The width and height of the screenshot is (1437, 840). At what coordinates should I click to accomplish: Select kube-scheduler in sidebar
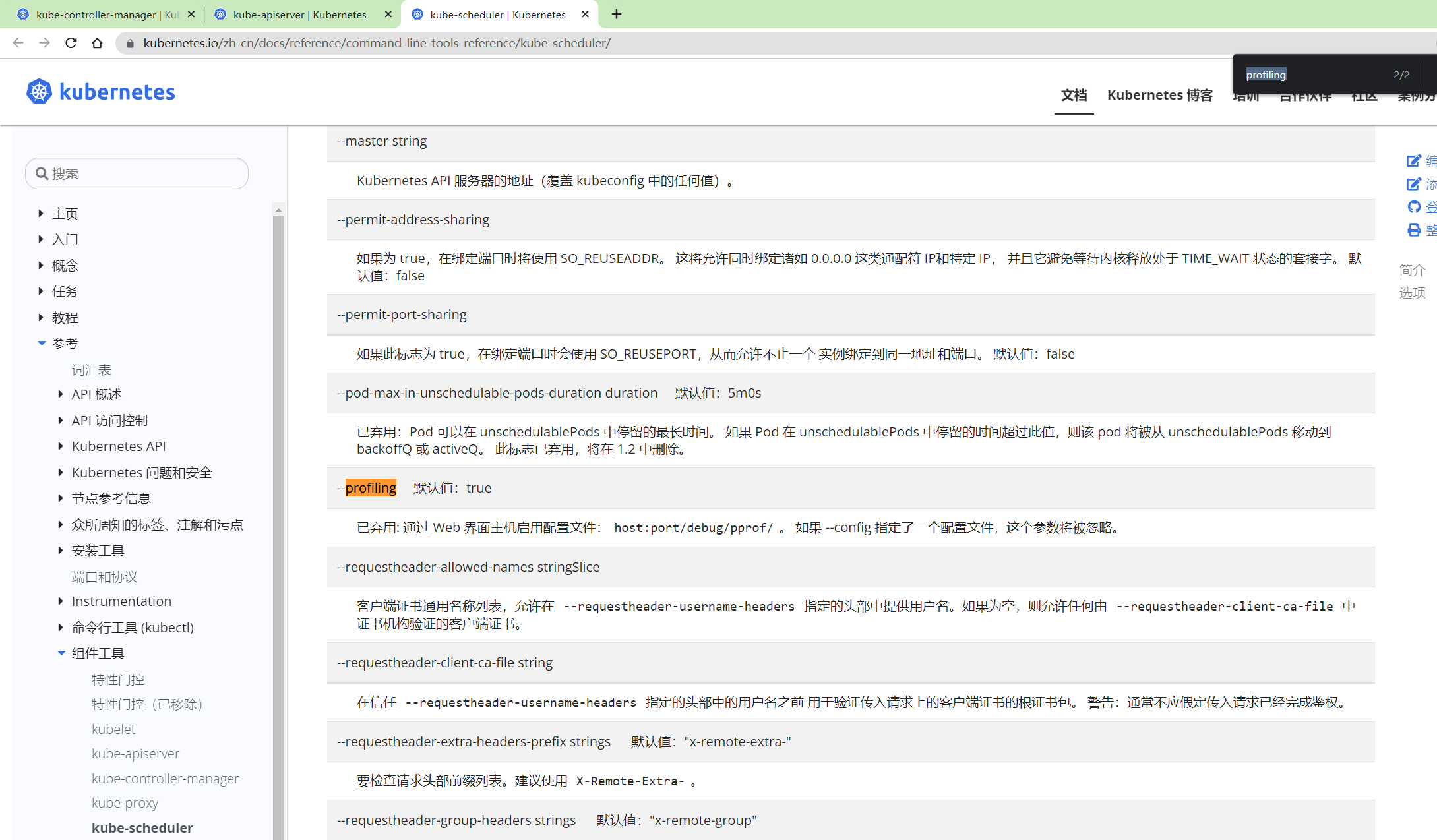click(x=142, y=828)
